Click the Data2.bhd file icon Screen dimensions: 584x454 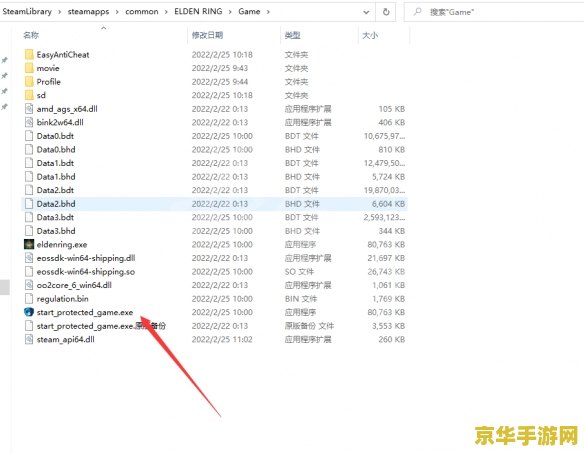coord(29,204)
